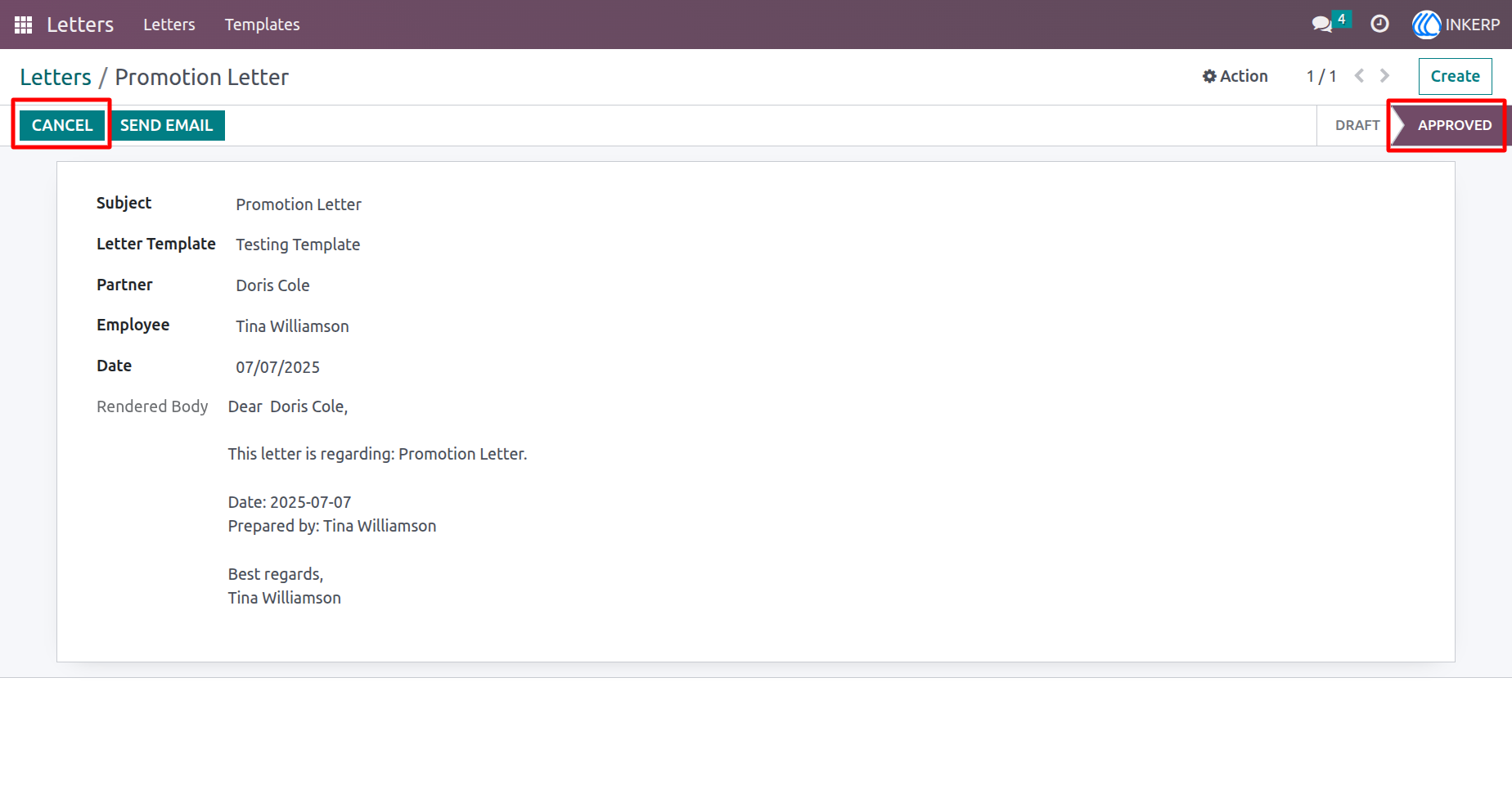This screenshot has height=790, width=1512.
Task: Click the Partner field label
Action: (x=124, y=285)
